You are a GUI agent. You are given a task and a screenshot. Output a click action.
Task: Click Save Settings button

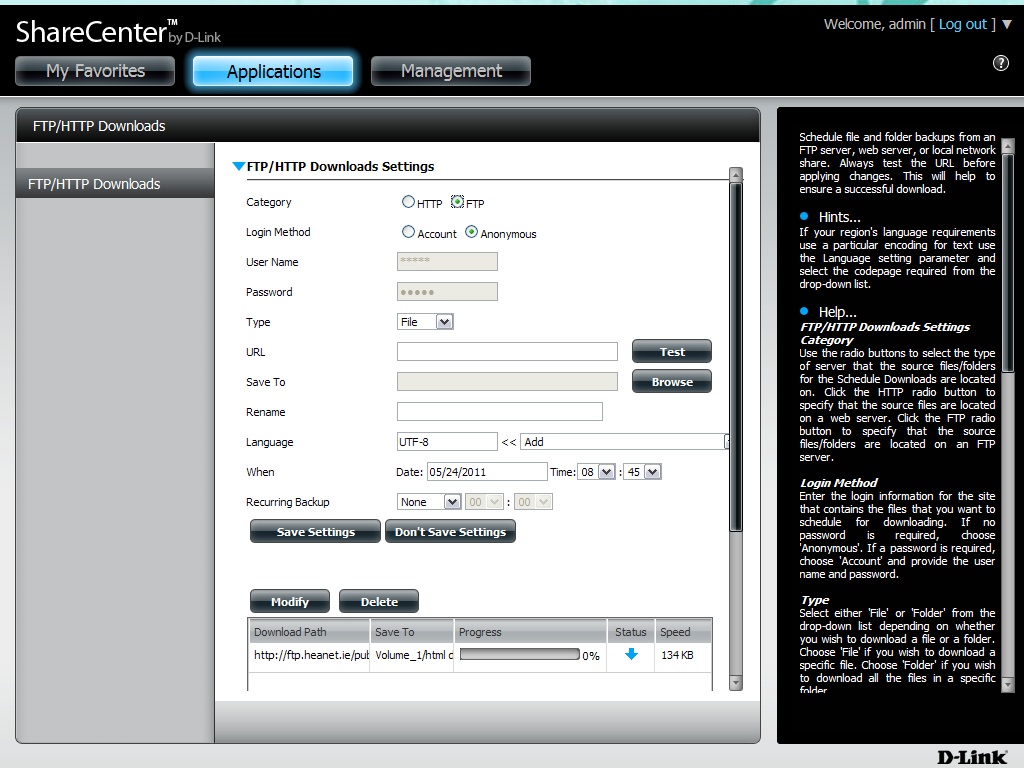coord(315,532)
